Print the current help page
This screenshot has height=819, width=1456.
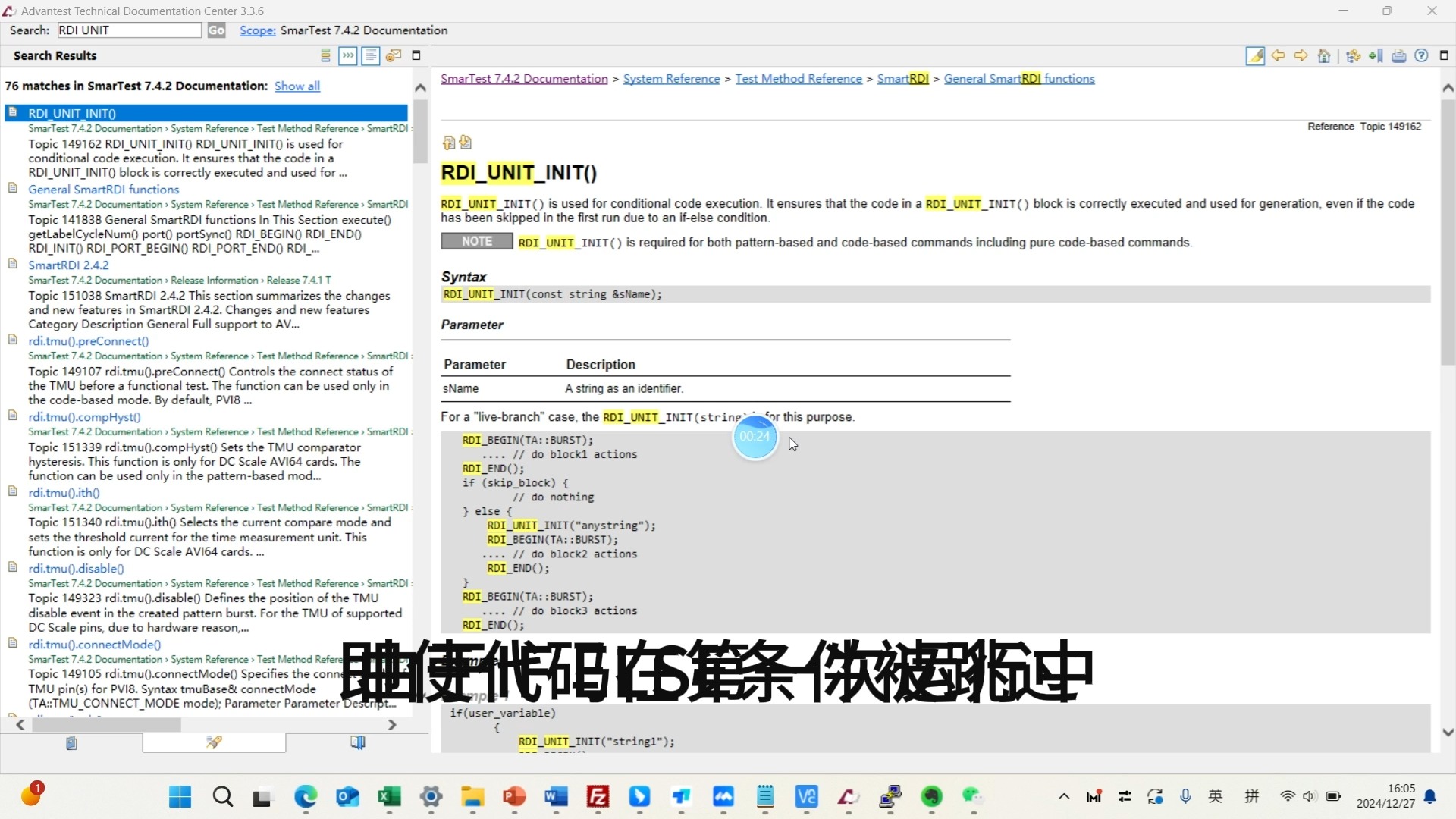(x=1399, y=55)
